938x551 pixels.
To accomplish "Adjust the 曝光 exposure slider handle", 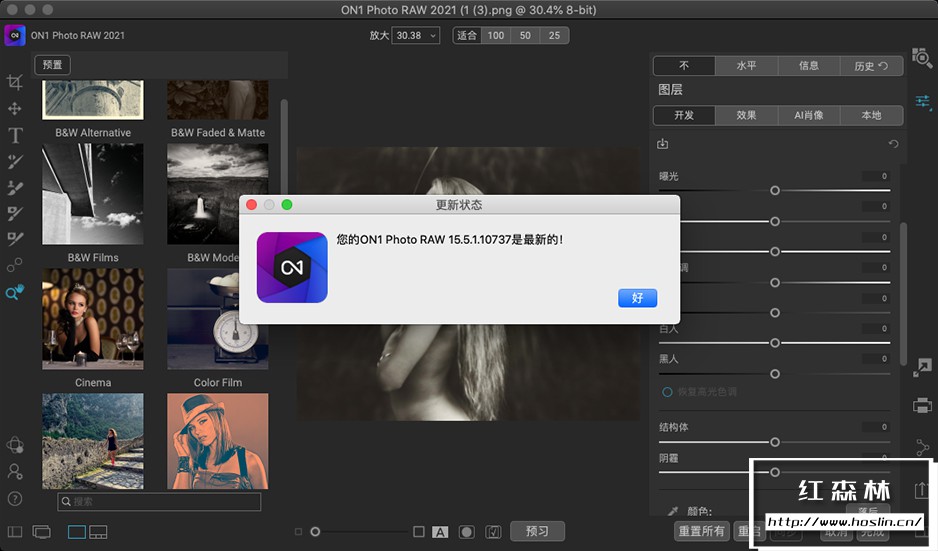I will coord(775,190).
